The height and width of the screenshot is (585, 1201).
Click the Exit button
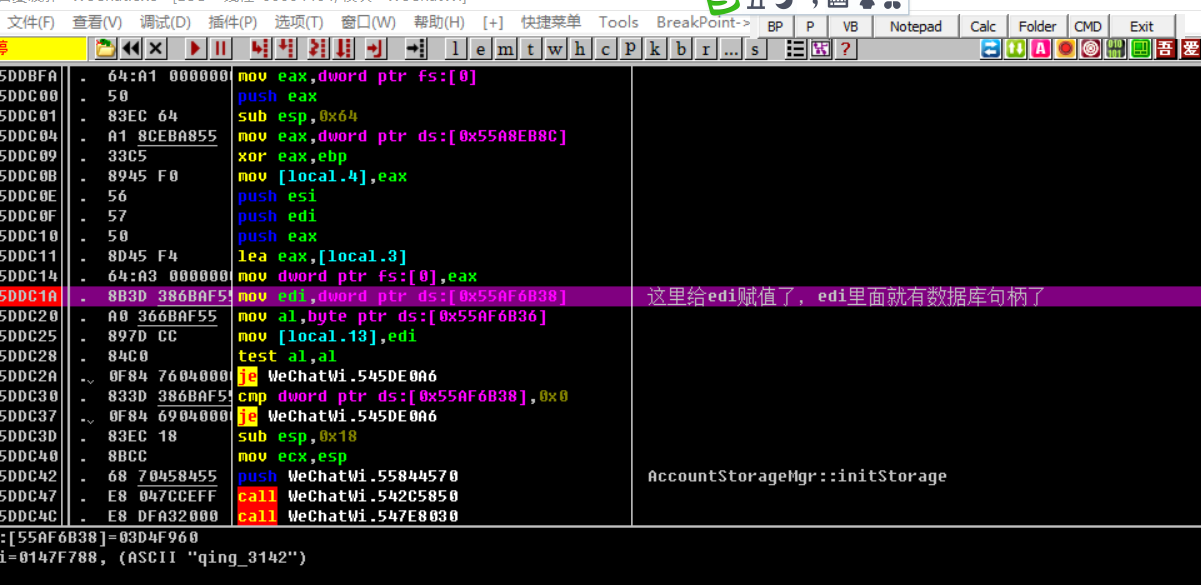(x=1141, y=27)
